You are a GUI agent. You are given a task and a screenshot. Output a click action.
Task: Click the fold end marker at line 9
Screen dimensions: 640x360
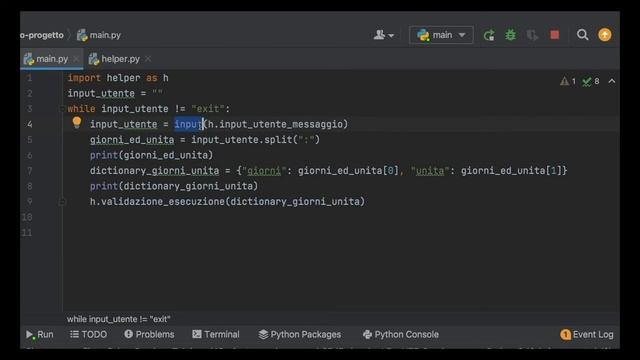tap(62, 201)
